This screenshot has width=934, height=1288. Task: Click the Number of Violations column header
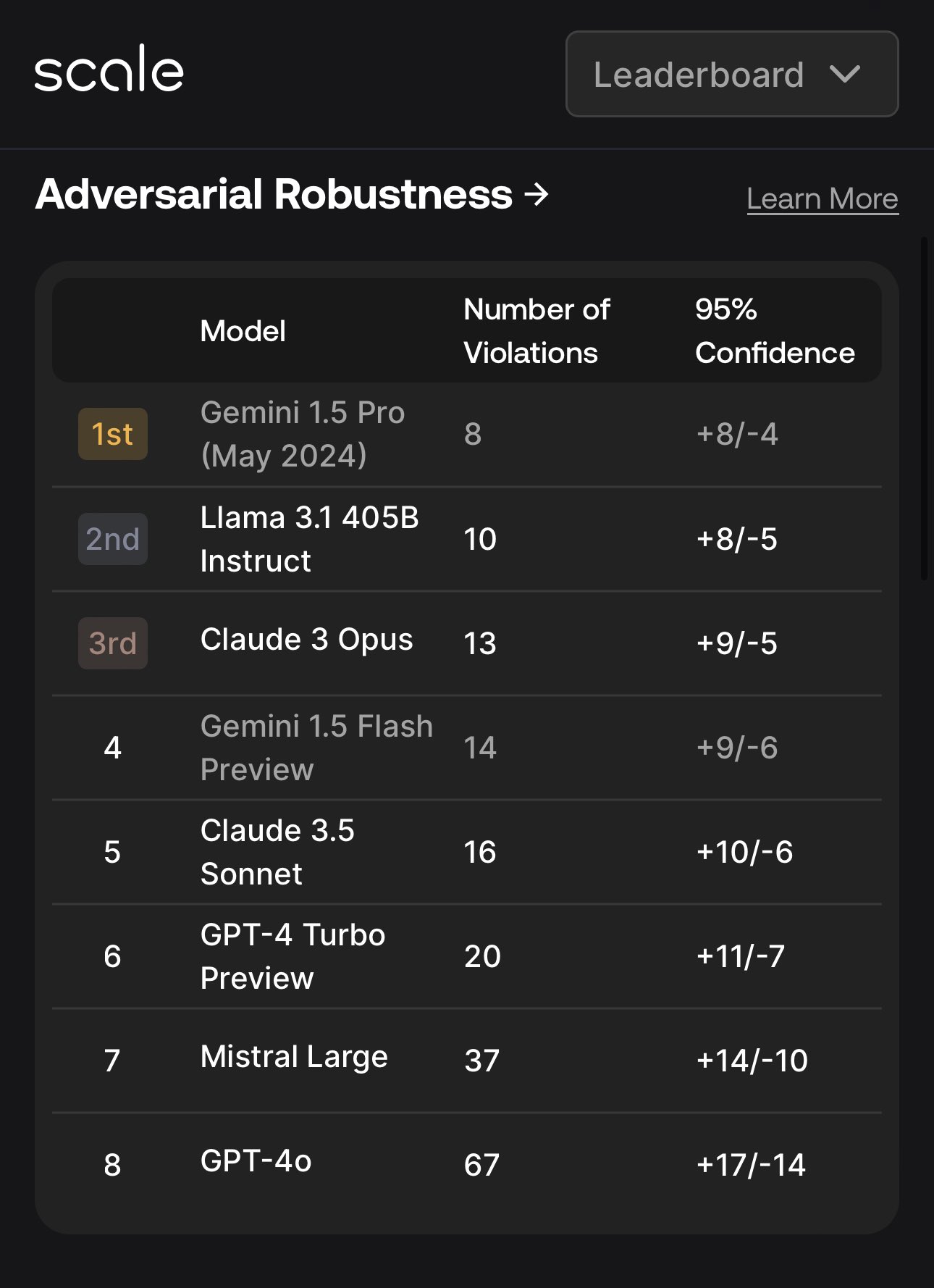(x=537, y=331)
